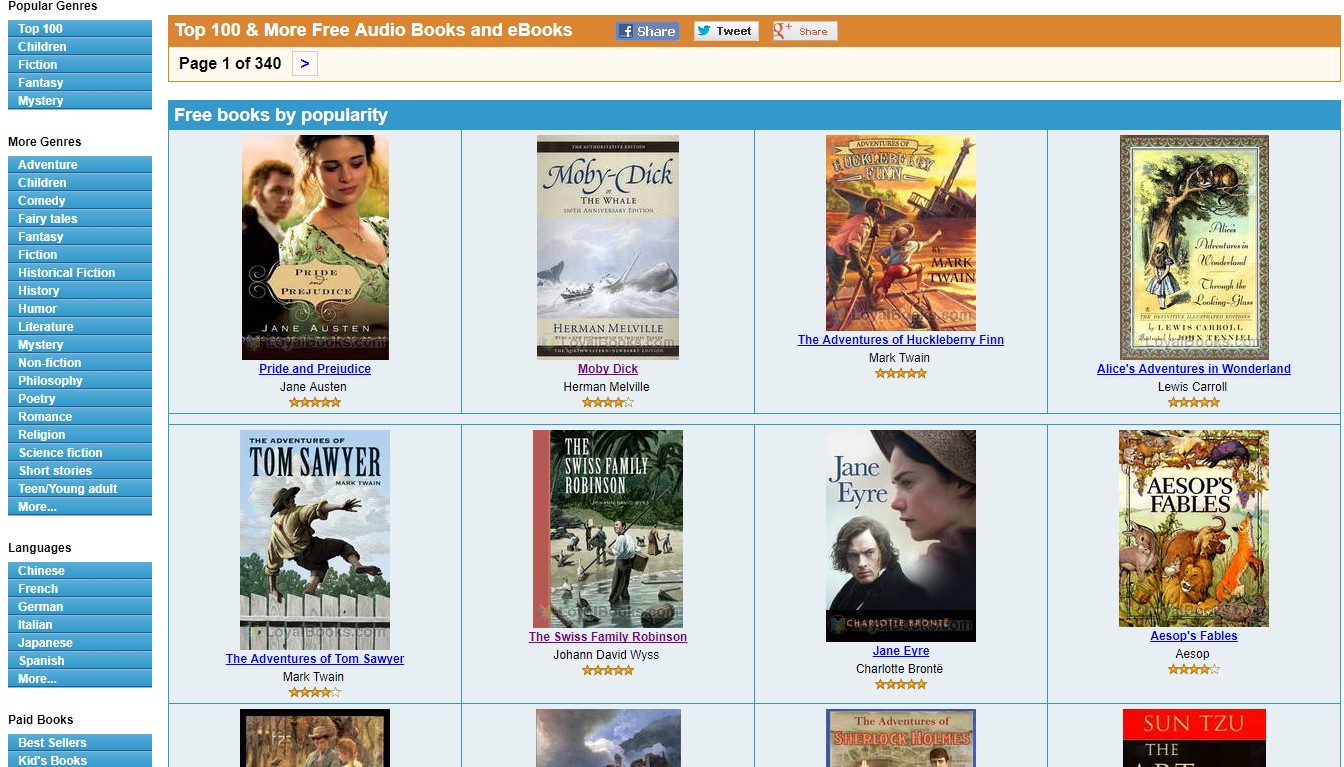
Task: Open Alice's Adventures in Wonderland link
Action: [x=1194, y=369]
